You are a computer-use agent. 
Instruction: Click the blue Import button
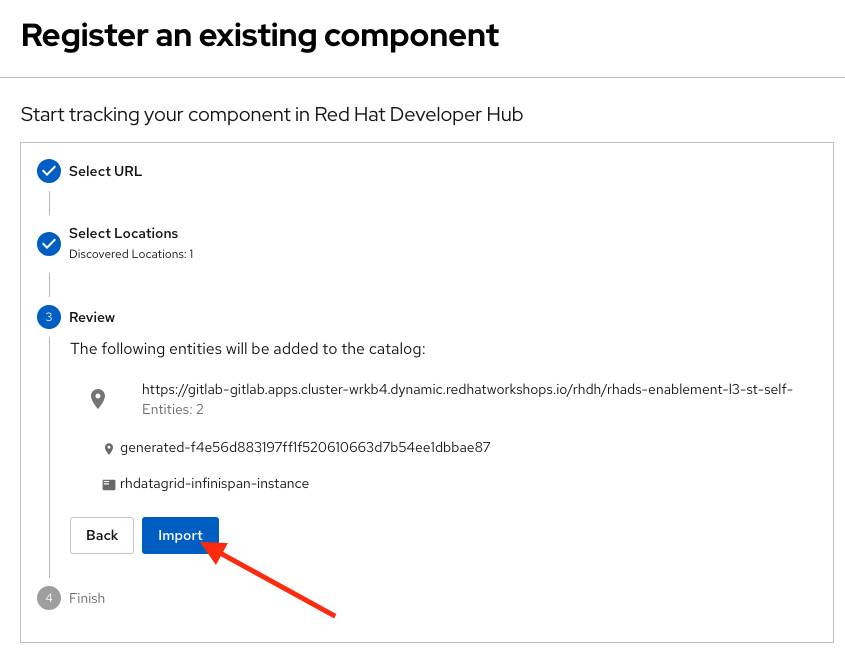[180, 535]
